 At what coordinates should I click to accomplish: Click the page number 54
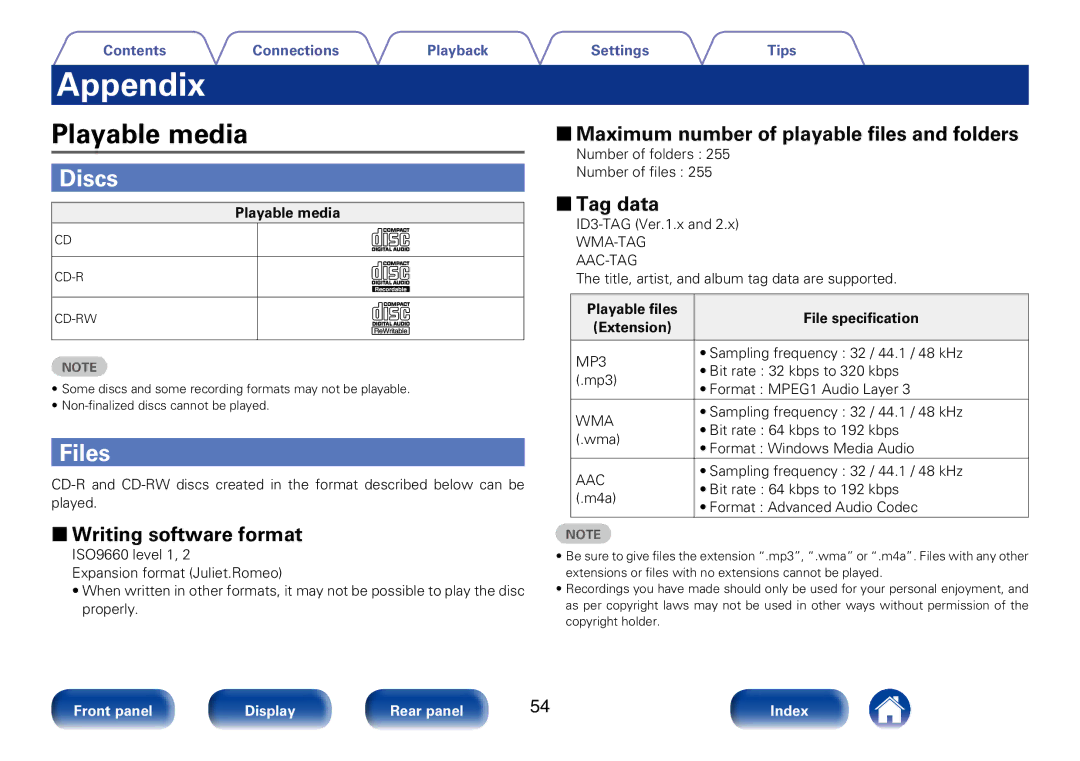point(539,706)
